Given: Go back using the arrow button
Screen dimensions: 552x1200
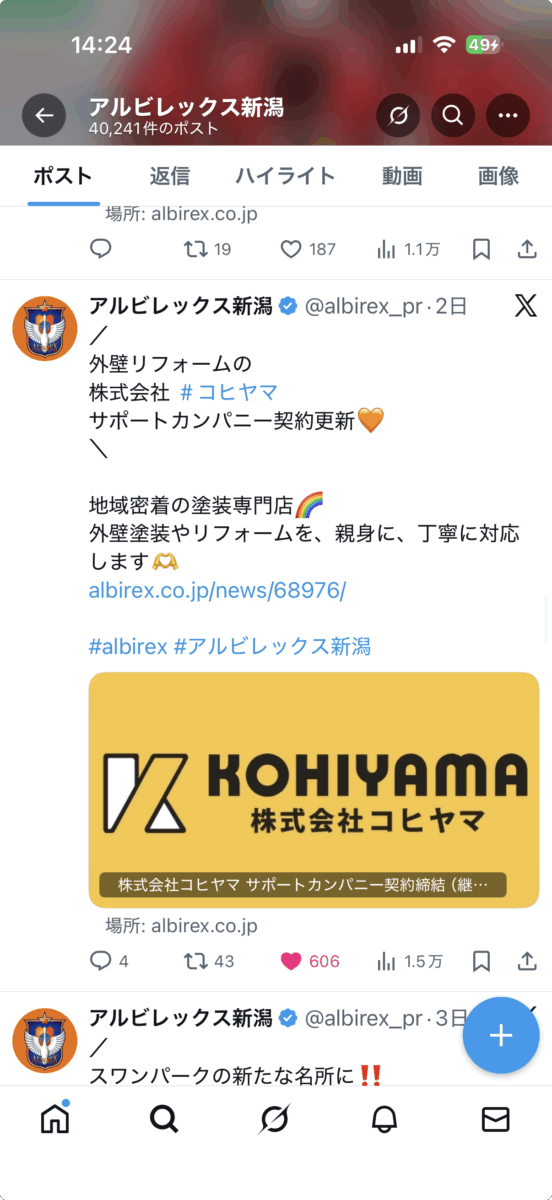Looking at the screenshot, I should click(44, 116).
